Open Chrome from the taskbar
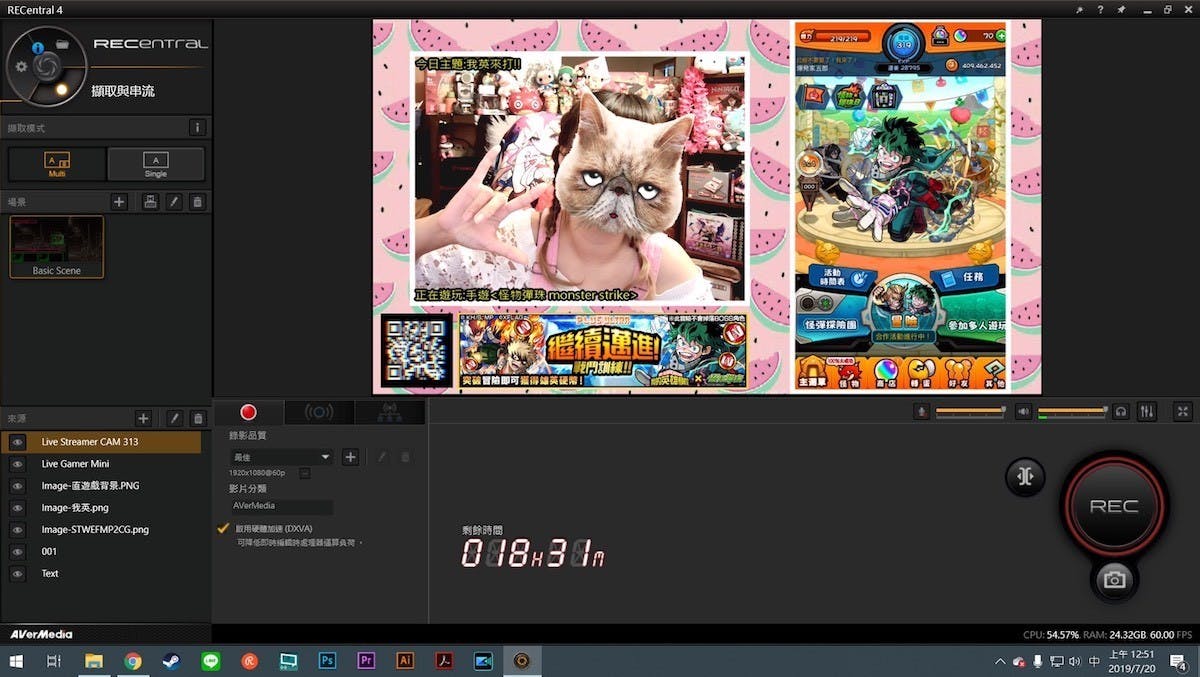Screen dimensions: 1200x677 [132, 661]
